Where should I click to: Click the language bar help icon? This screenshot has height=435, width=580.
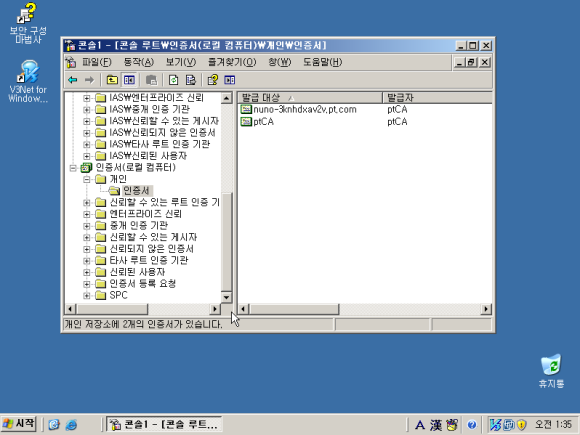point(472,425)
